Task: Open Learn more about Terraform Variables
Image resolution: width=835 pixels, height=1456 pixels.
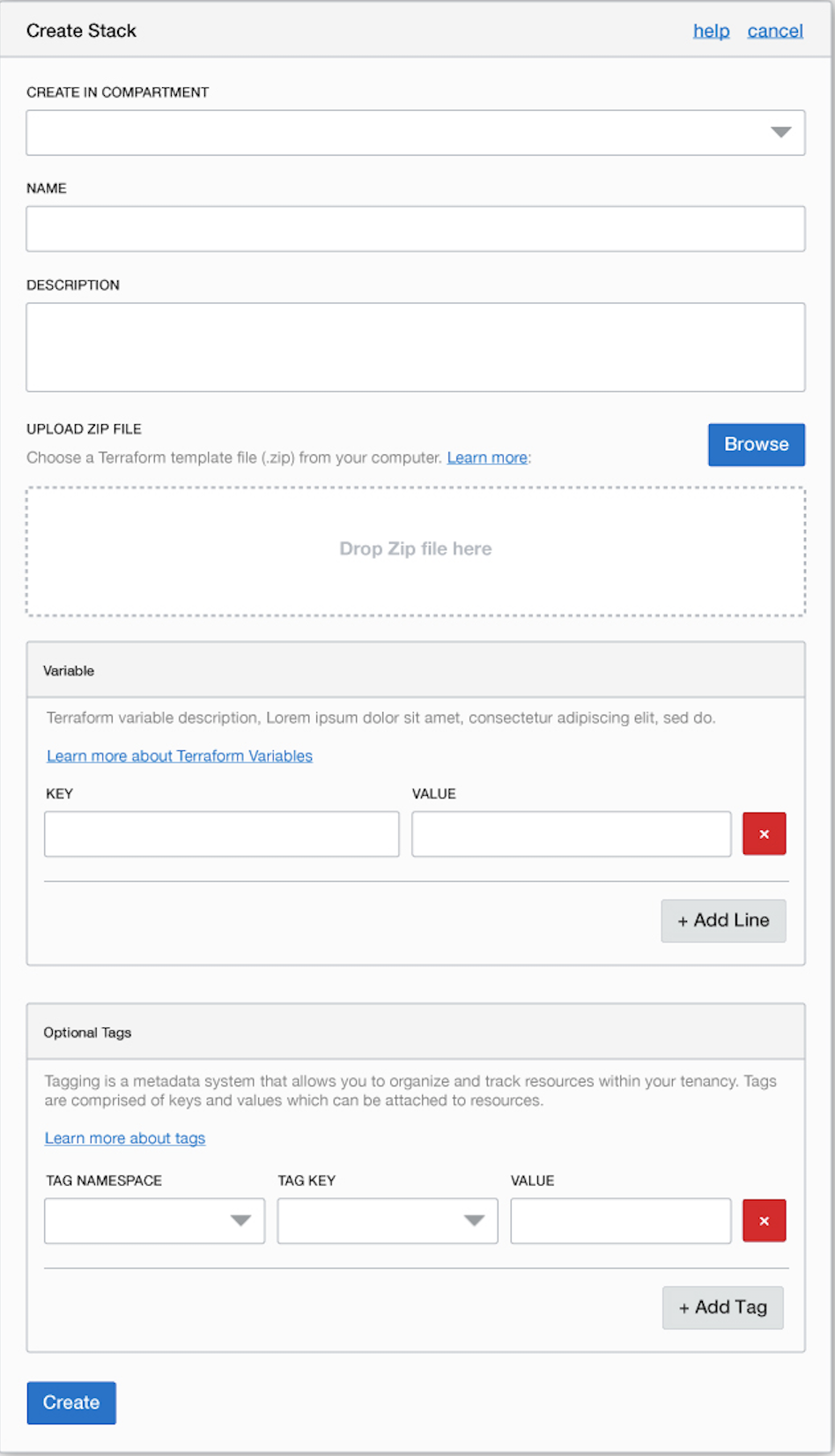Action: [180, 756]
